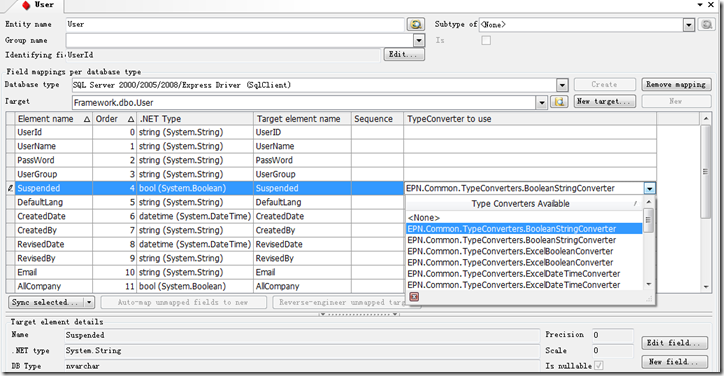This screenshot has width=724, height=376.
Task: Click the New field... button
Action: [674, 362]
